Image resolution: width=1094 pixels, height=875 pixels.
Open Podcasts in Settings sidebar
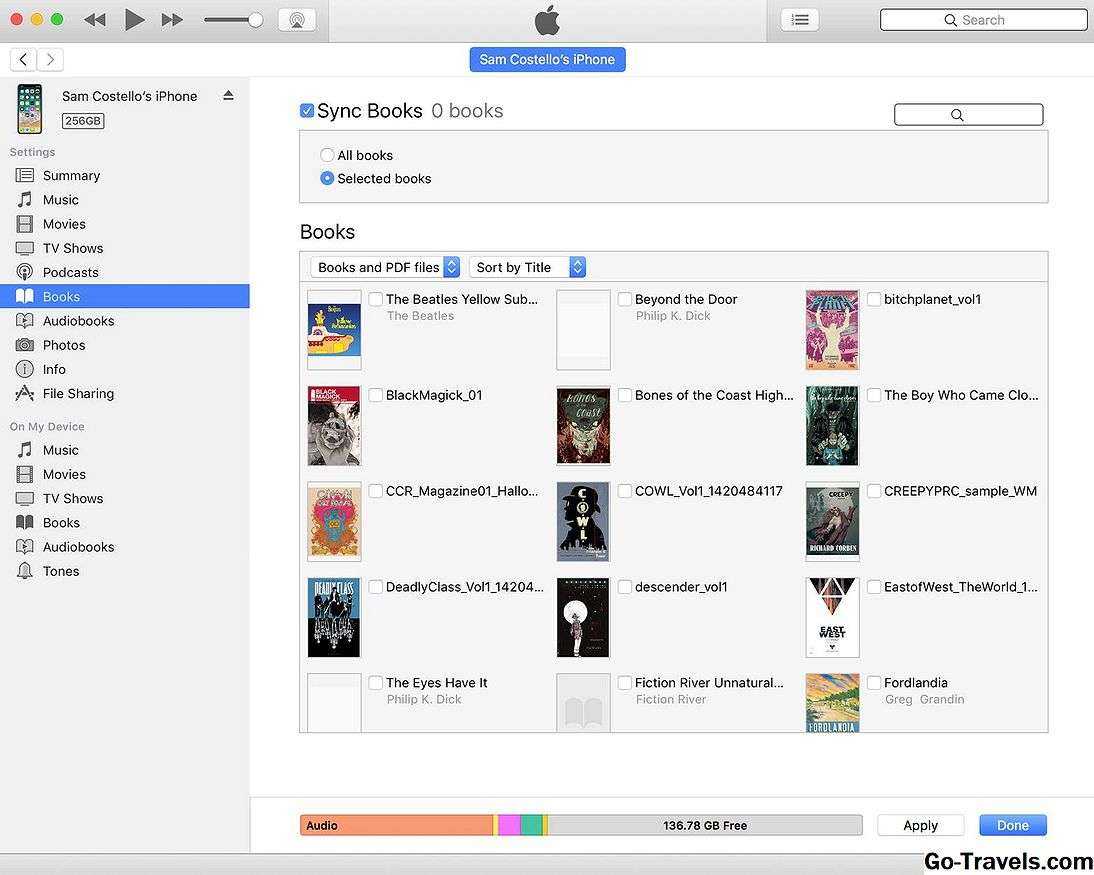point(70,272)
